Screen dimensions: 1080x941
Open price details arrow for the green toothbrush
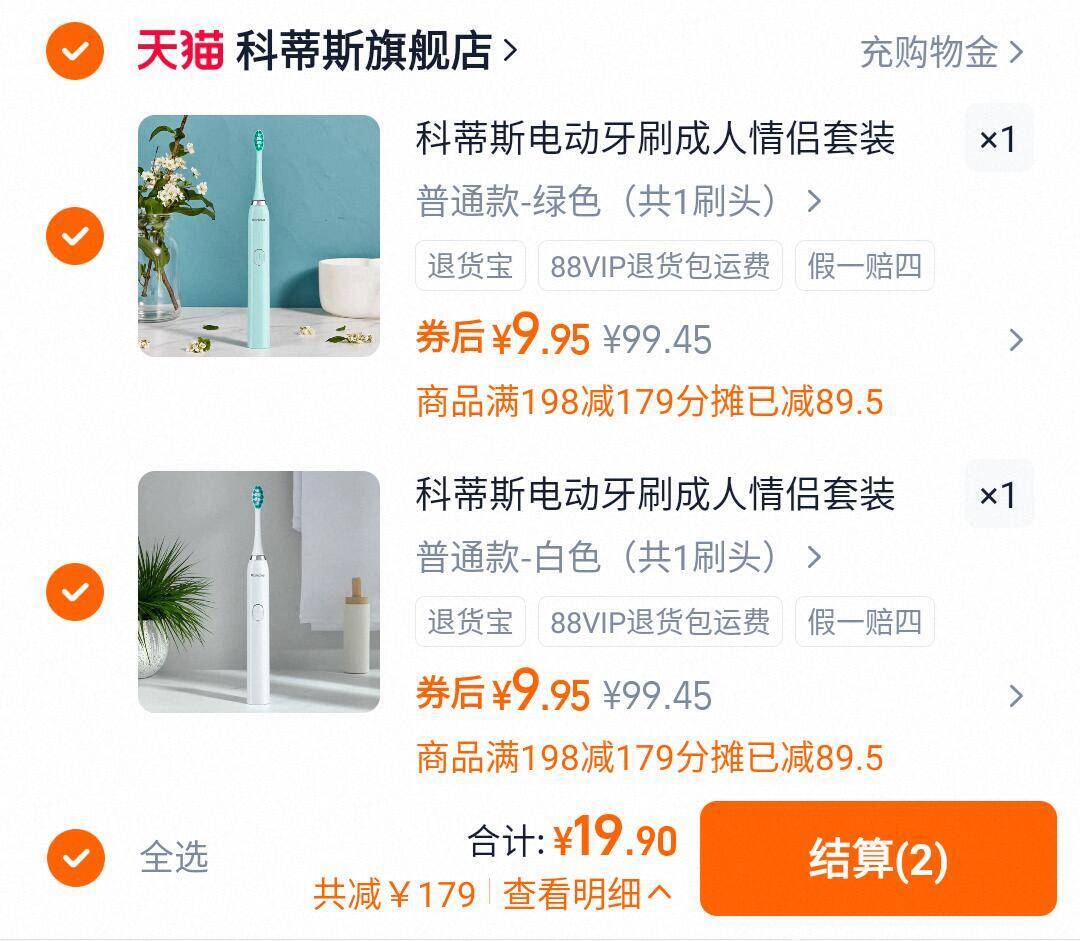(1015, 340)
